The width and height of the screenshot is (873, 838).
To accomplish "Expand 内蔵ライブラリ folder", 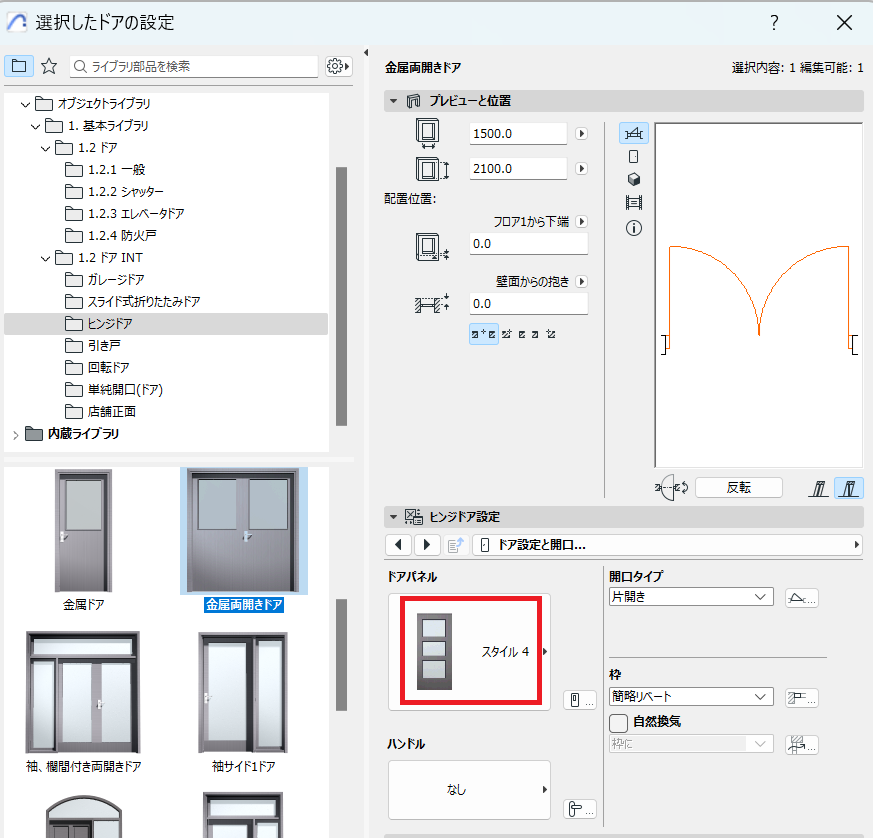I will (x=16, y=434).
